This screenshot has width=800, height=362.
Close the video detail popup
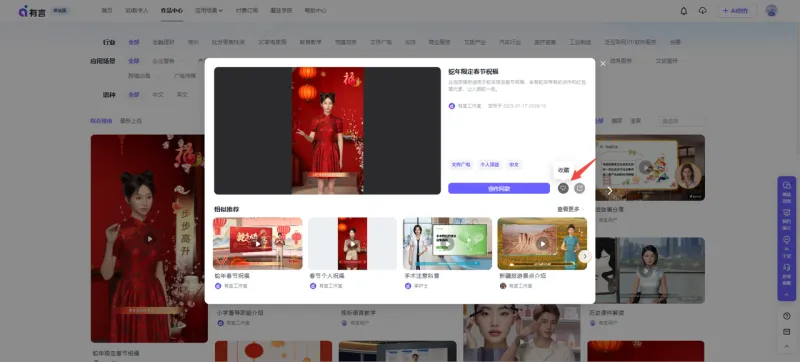[603, 64]
